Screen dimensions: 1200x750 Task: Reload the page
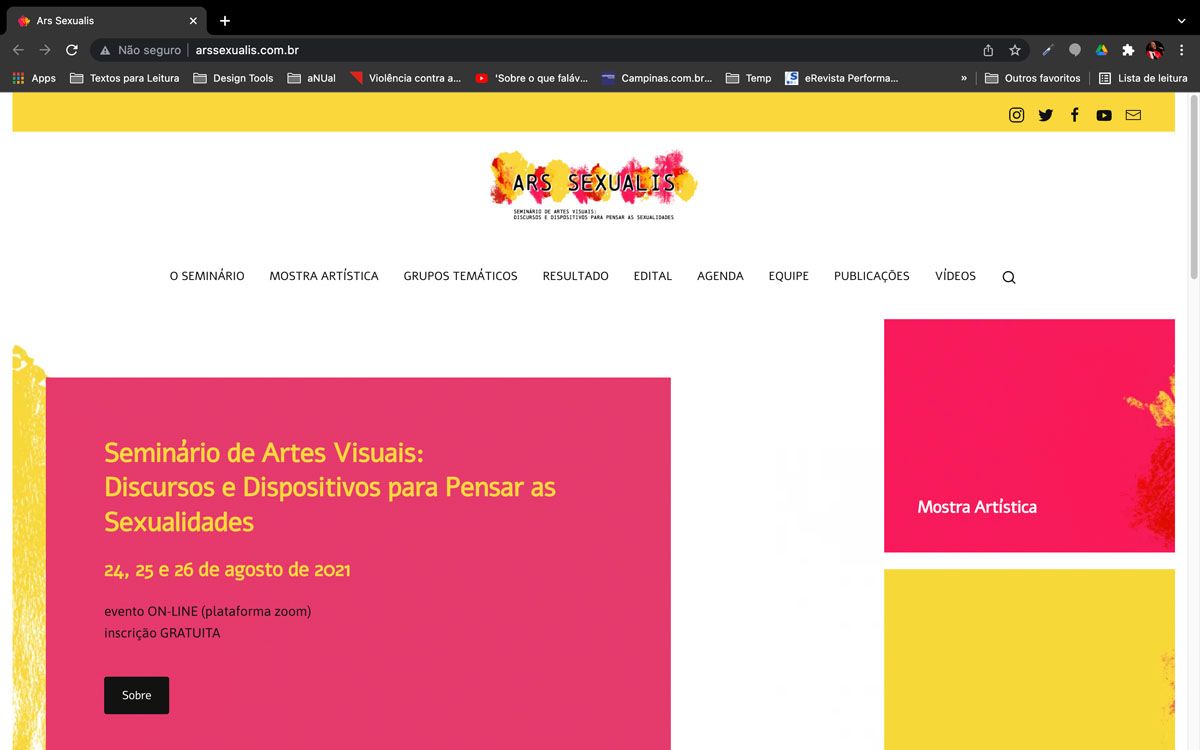tap(72, 50)
